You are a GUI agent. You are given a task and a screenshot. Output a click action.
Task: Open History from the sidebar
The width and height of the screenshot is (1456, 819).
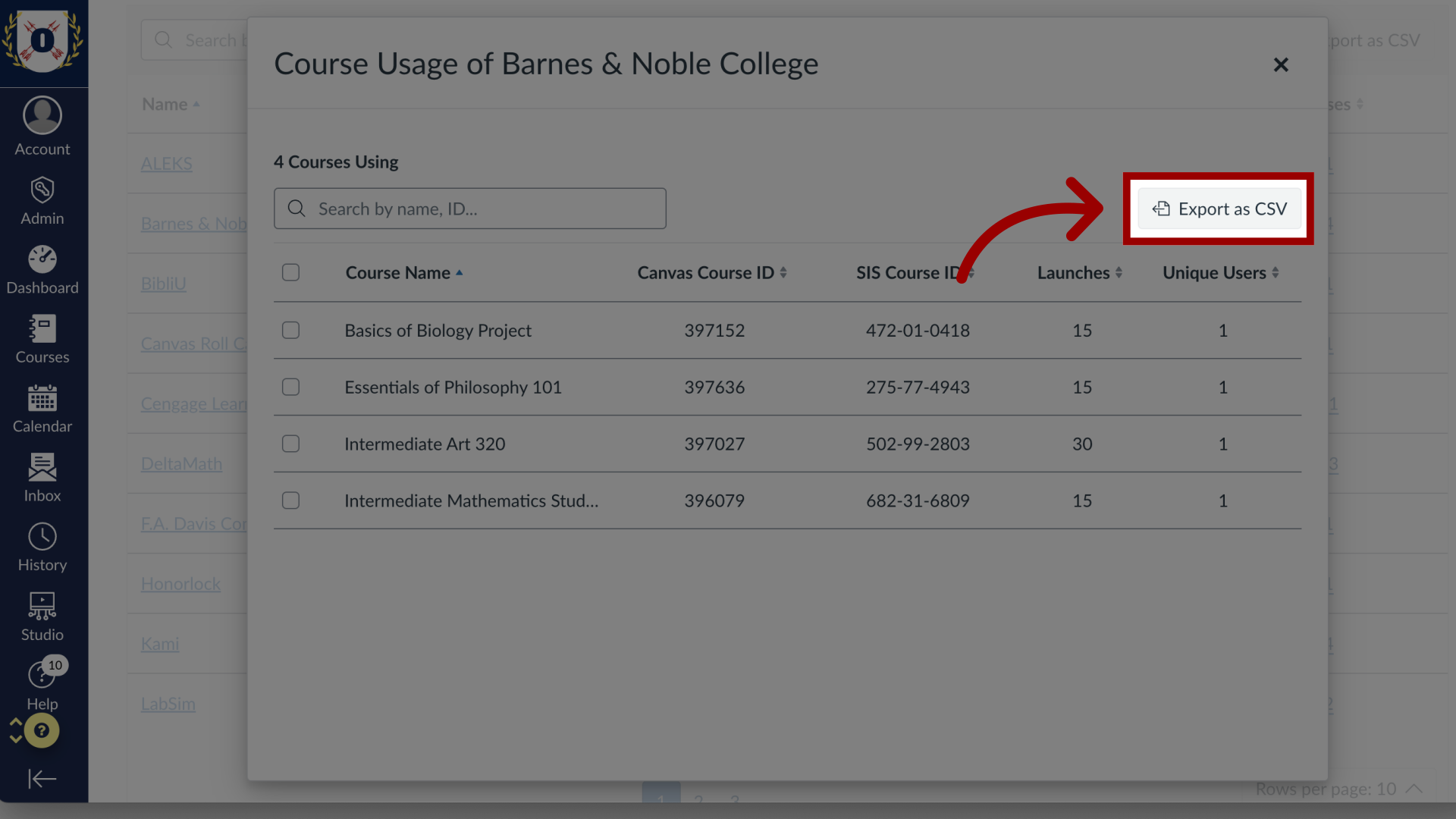tap(42, 548)
